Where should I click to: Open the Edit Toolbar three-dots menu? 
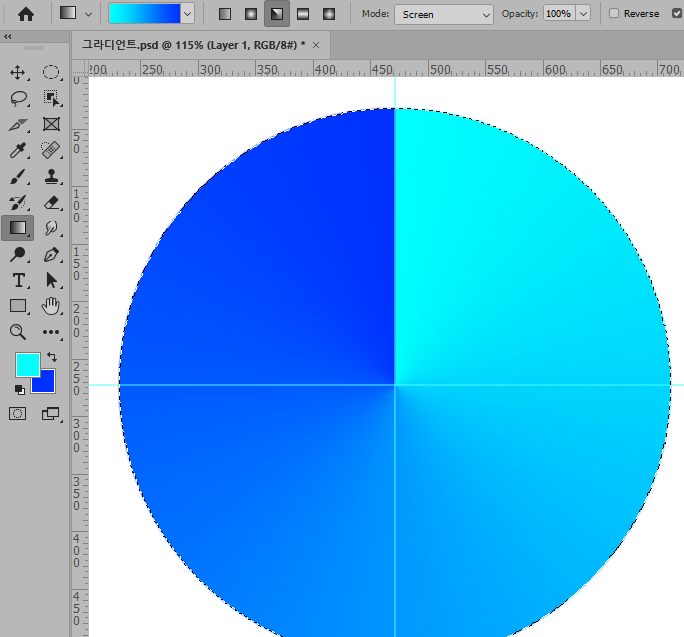click(x=51, y=332)
